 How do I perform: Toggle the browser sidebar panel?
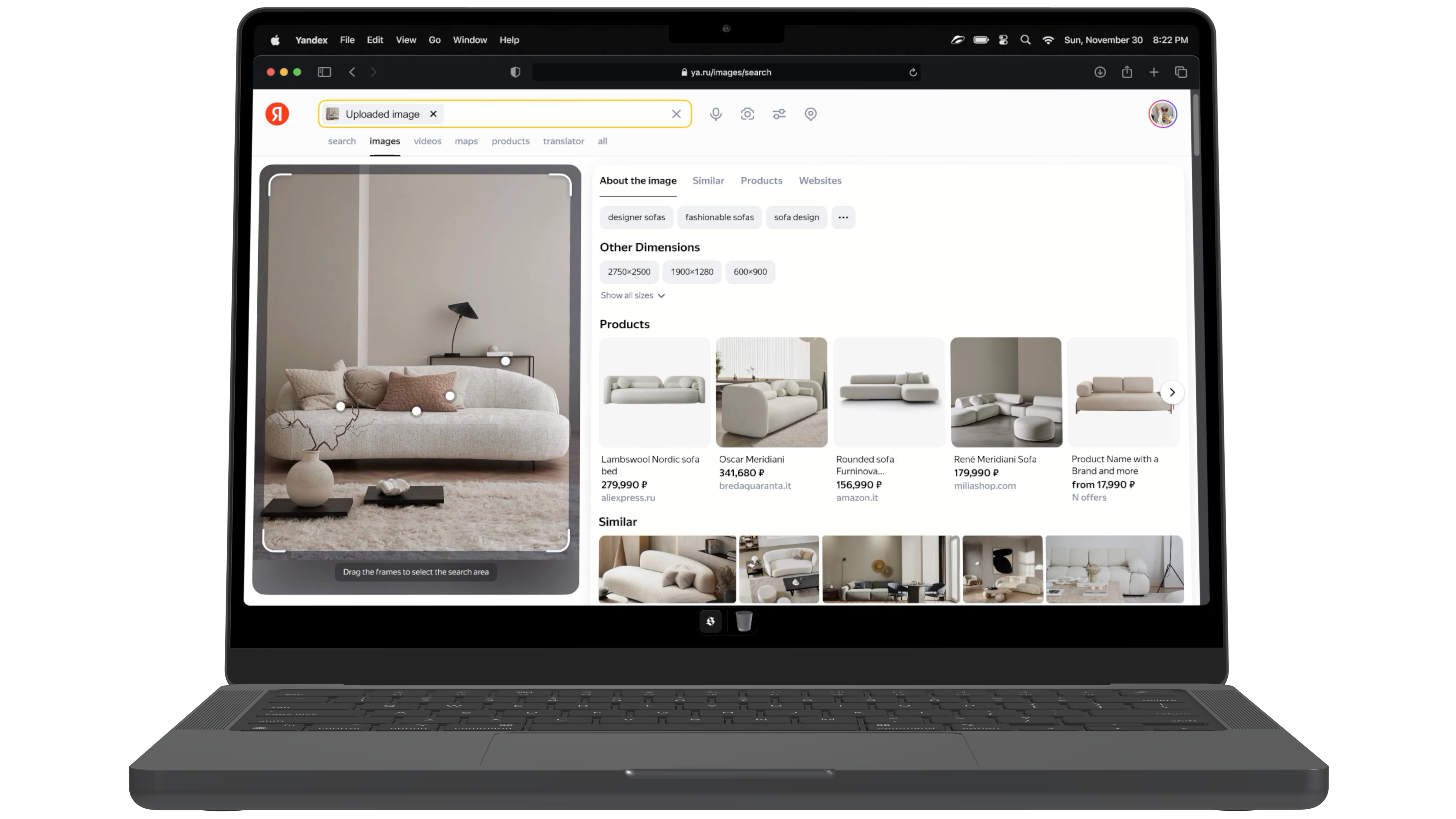coord(324,72)
